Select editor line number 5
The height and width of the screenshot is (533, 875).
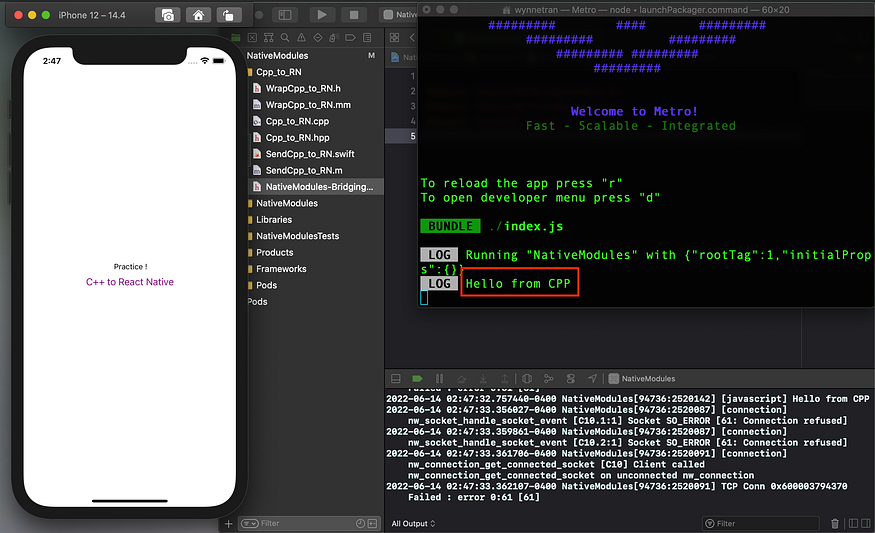click(412, 136)
